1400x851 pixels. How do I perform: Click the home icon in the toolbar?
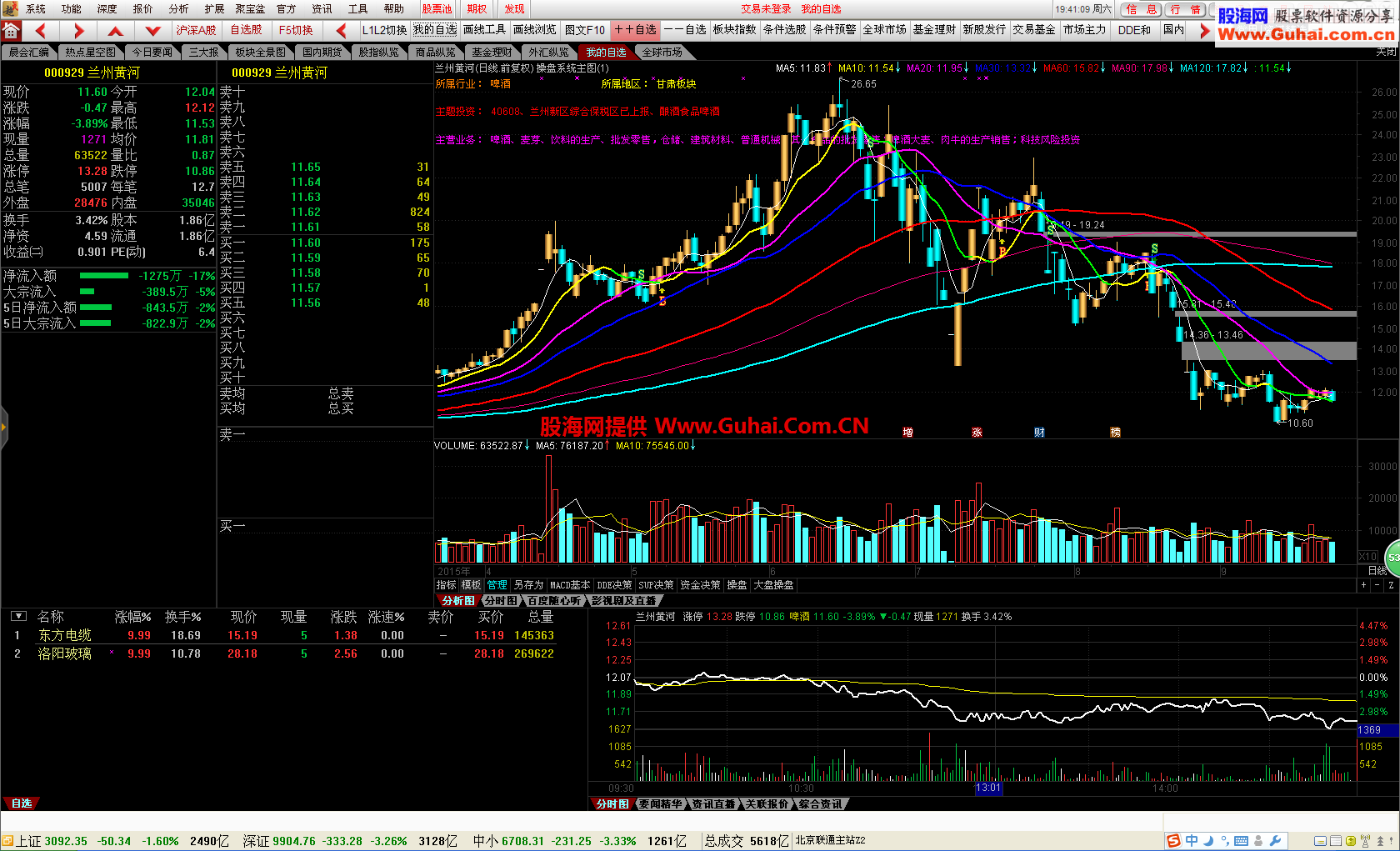pyautogui.click(x=11, y=31)
